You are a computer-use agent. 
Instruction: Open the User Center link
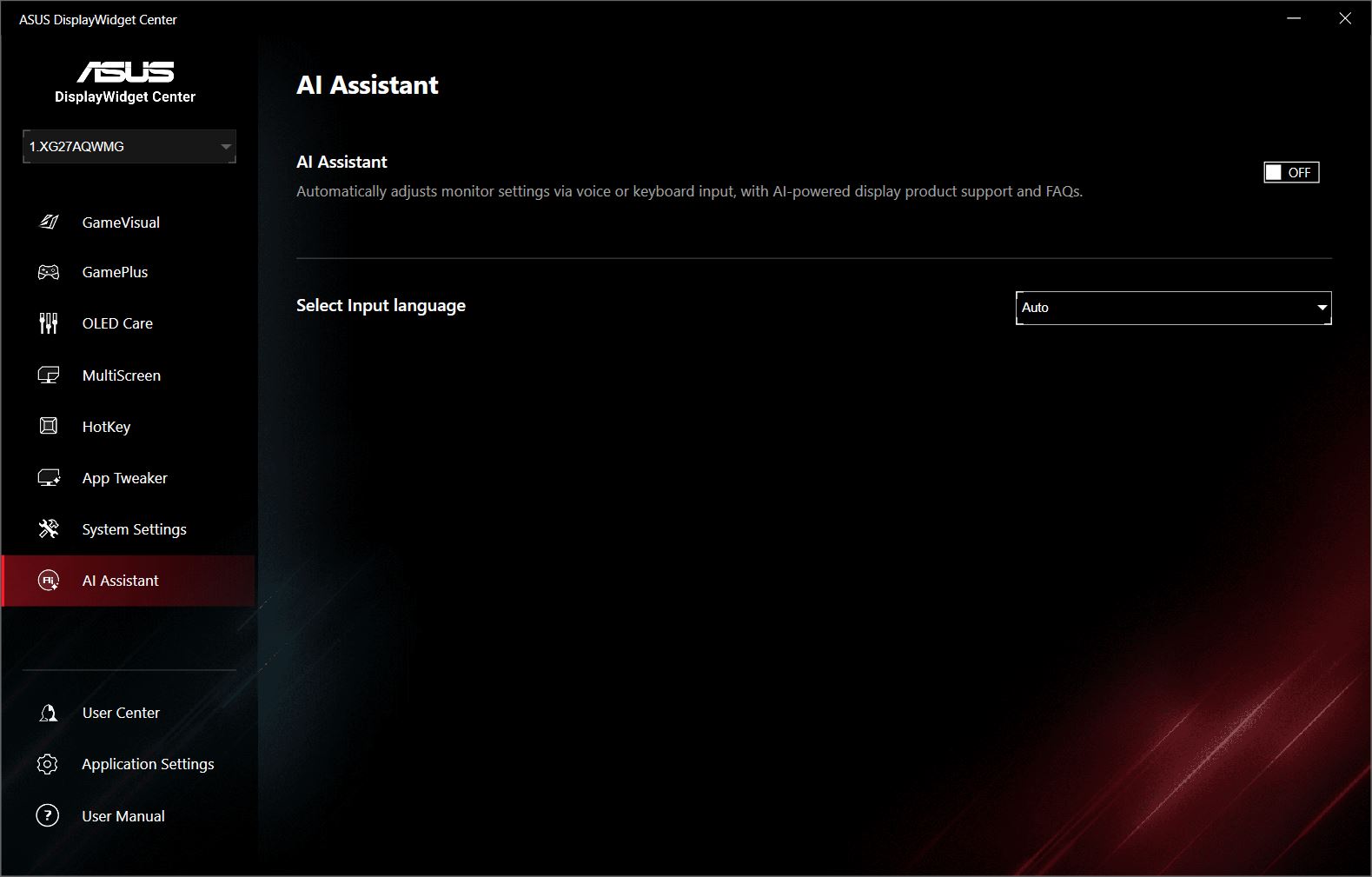[x=121, y=713]
